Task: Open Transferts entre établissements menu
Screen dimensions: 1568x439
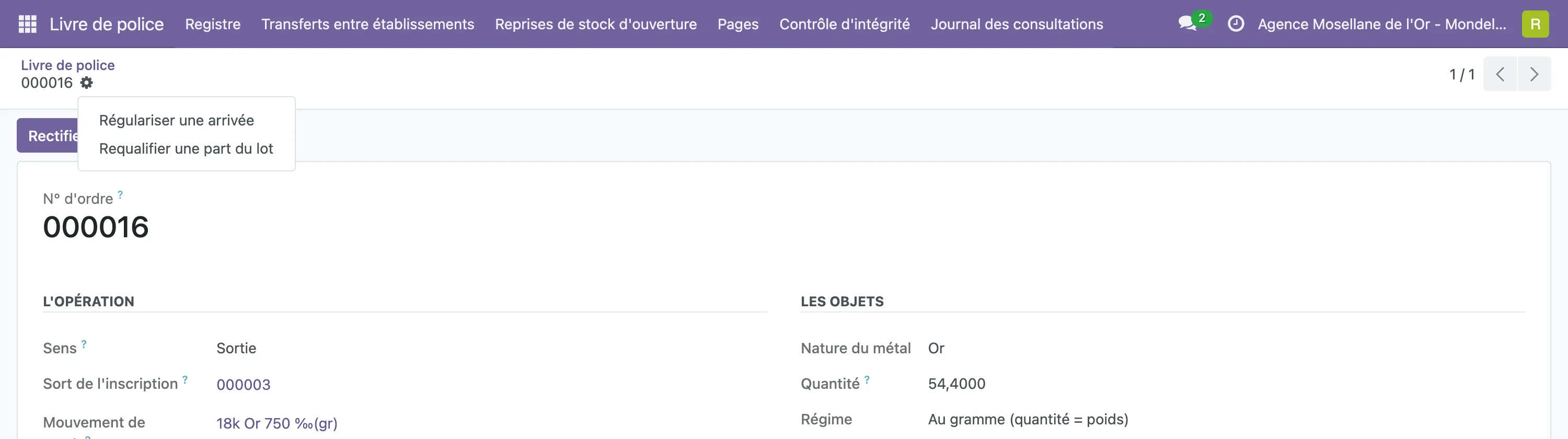Action: pos(367,25)
